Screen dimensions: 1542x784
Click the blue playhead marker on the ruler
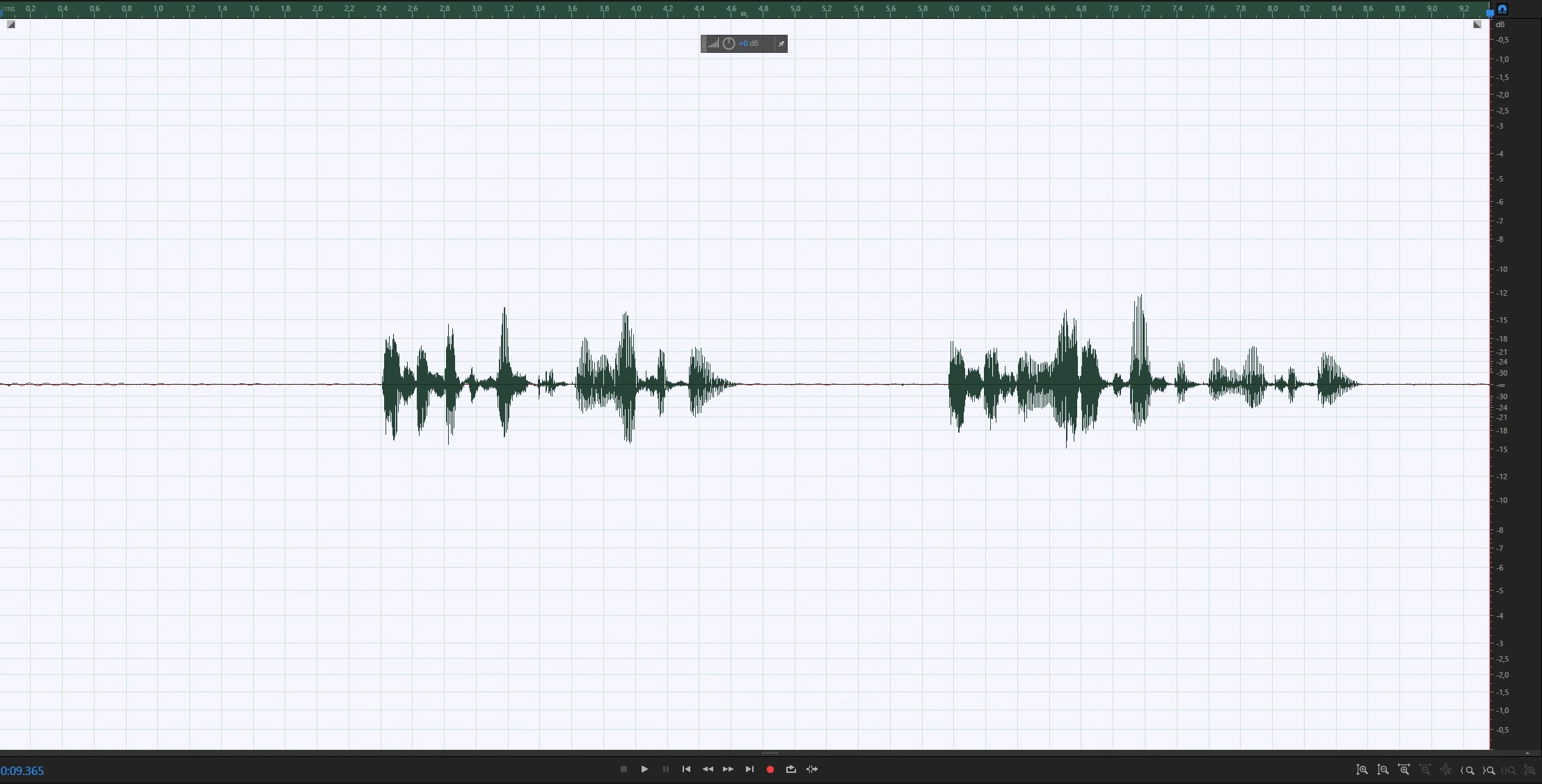coord(1490,12)
